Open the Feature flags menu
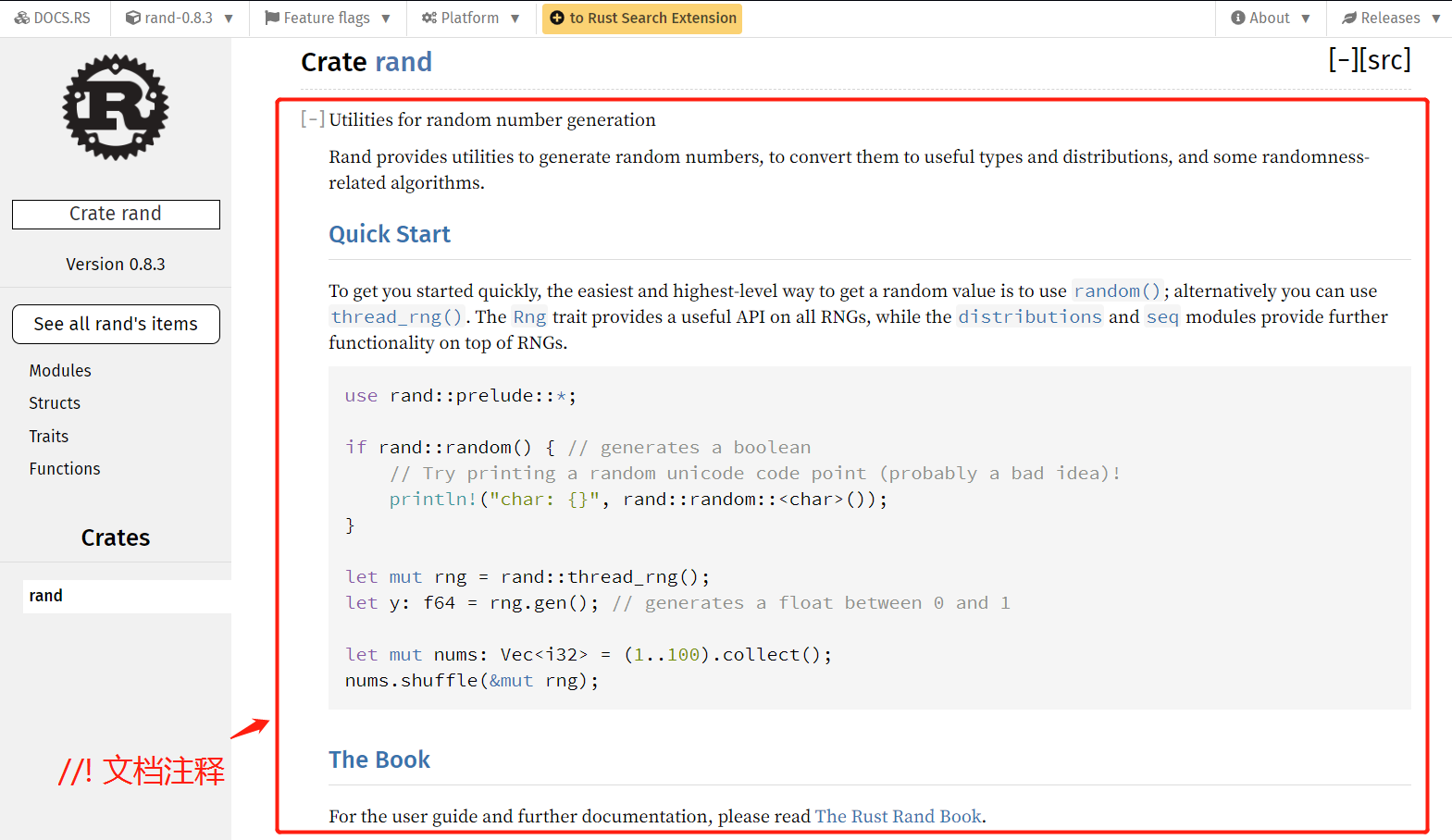 click(x=328, y=19)
